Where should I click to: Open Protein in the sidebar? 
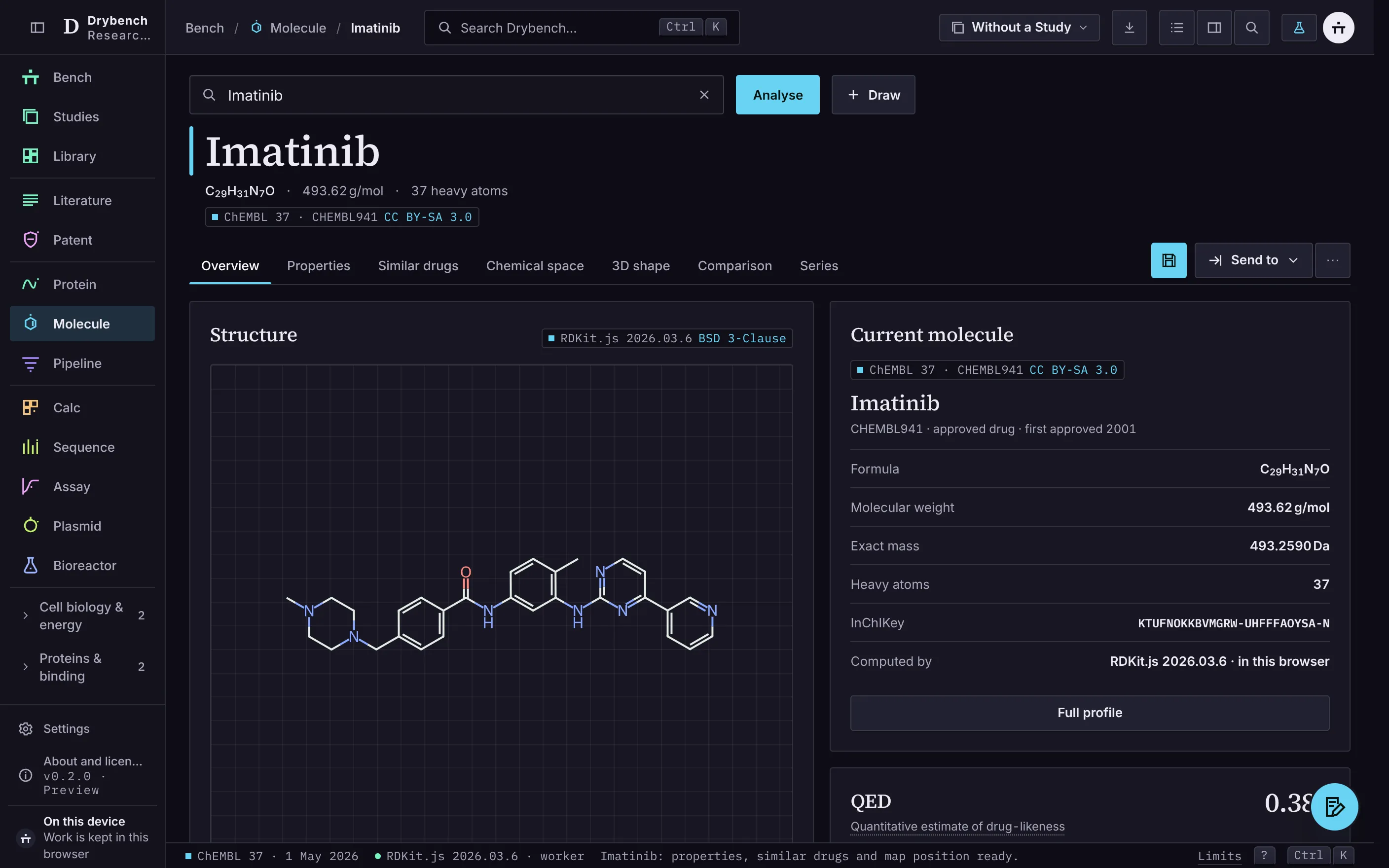[82, 285]
